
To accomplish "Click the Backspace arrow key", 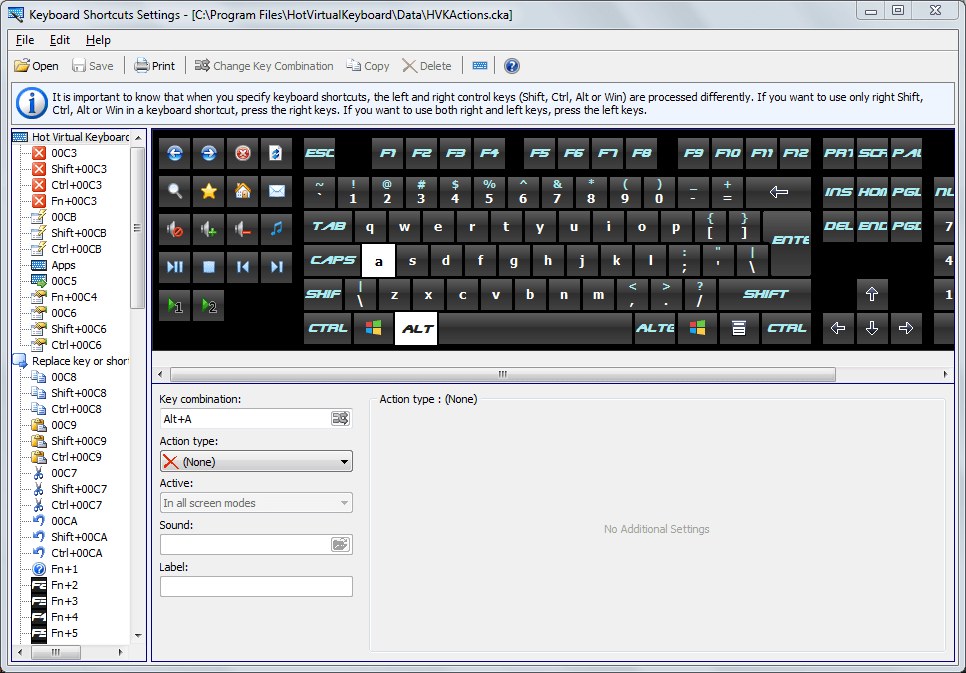I will click(x=779, y=192).
